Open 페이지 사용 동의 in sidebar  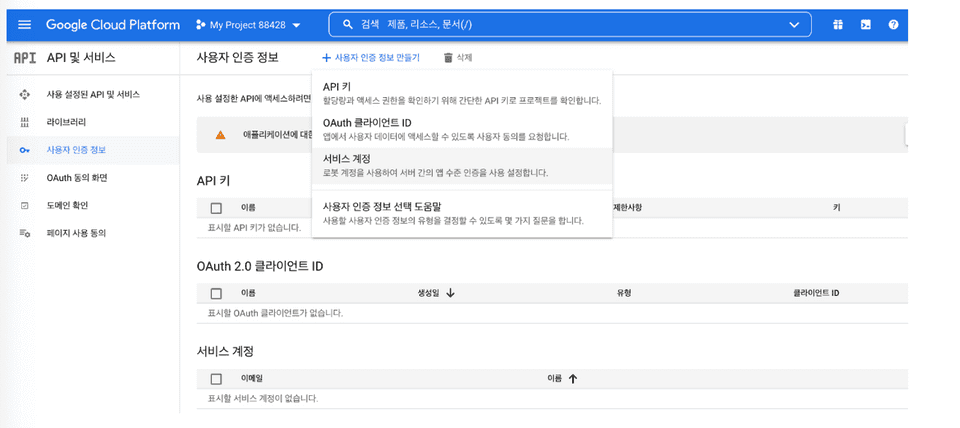pos(93,233)
